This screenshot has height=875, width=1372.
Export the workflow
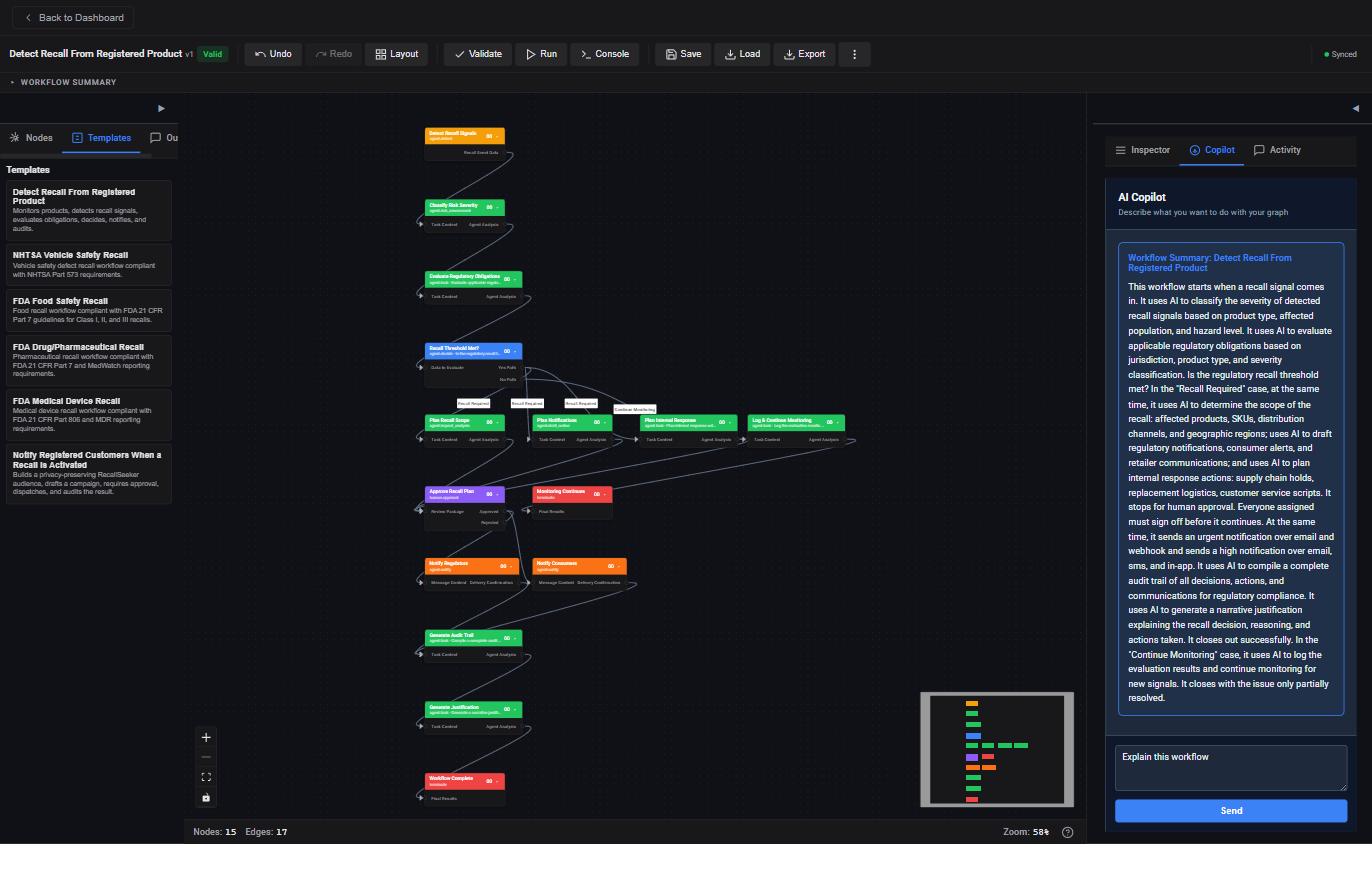804,54
